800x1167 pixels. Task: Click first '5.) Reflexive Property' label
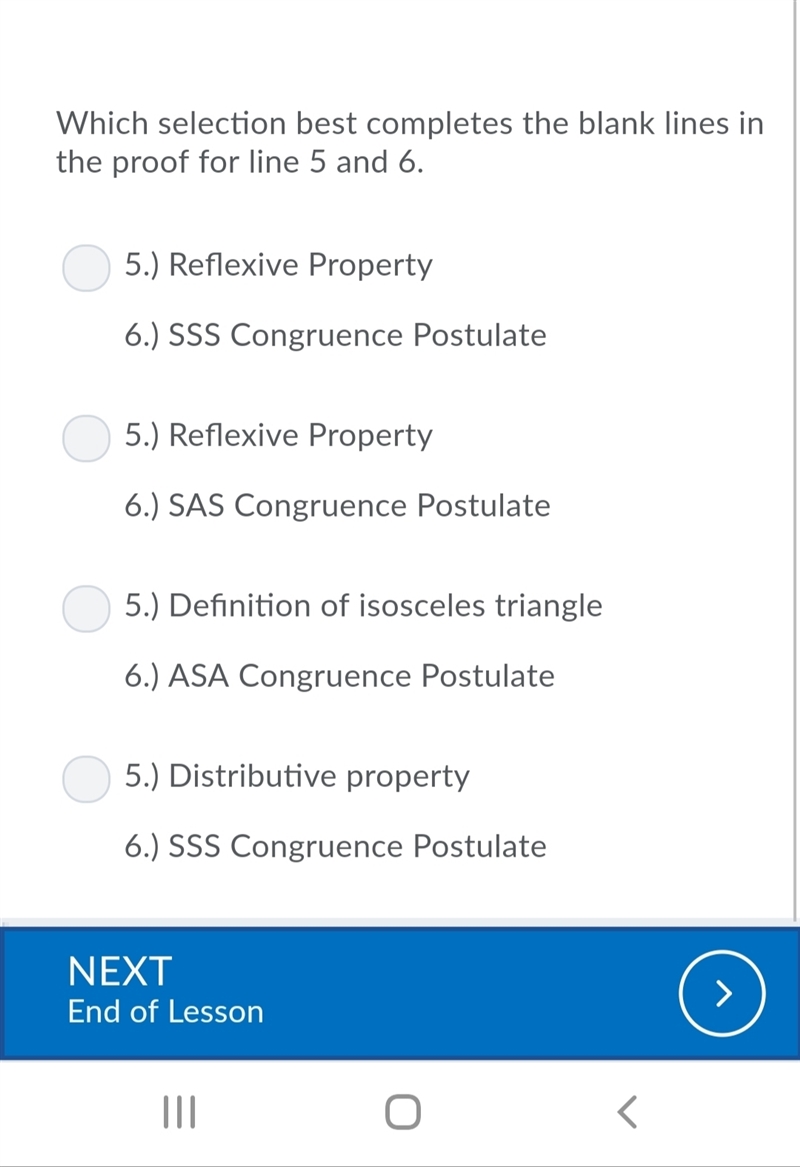[278, 265]
